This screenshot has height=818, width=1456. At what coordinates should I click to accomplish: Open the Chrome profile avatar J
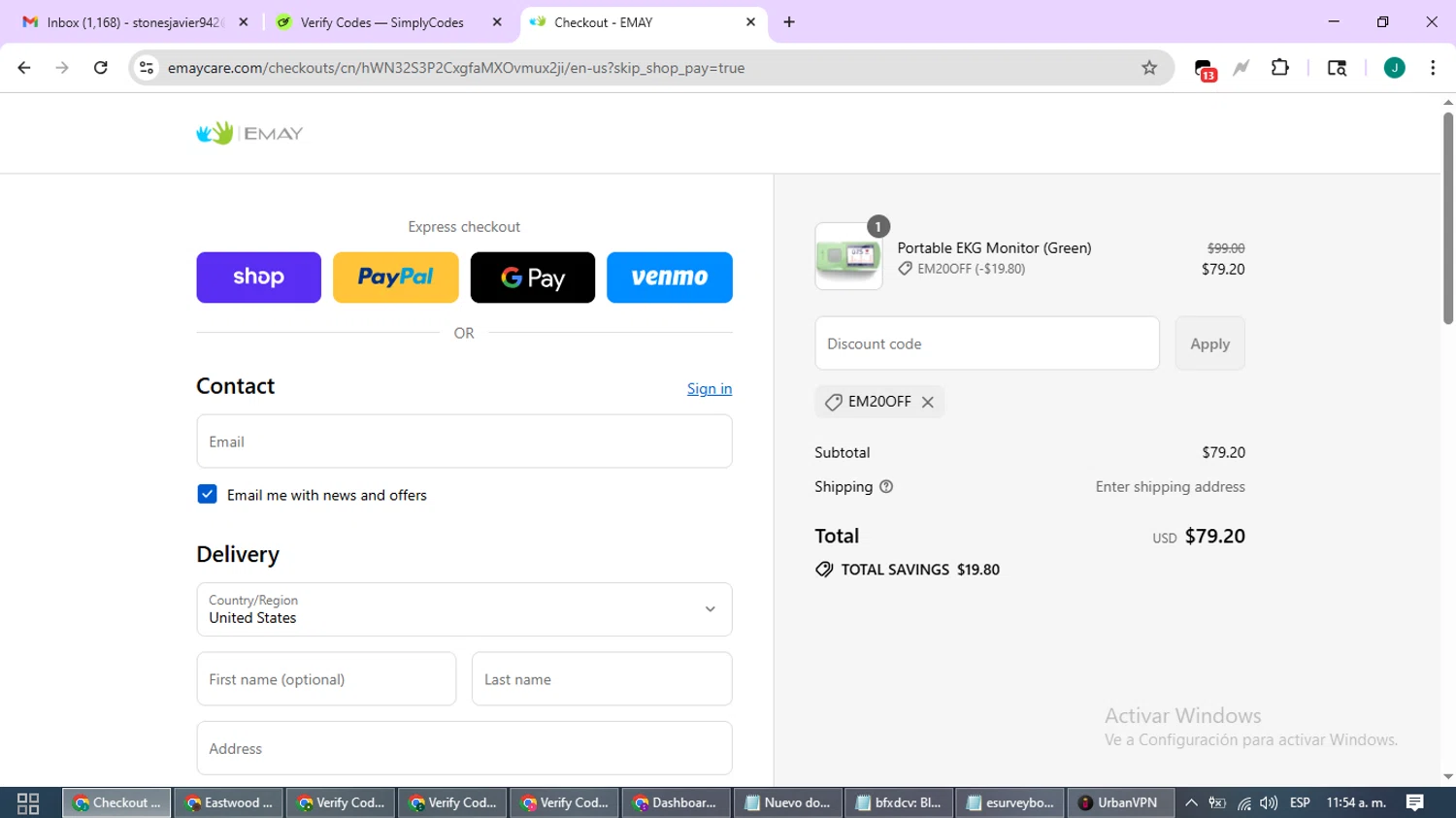pos(1394,68)
